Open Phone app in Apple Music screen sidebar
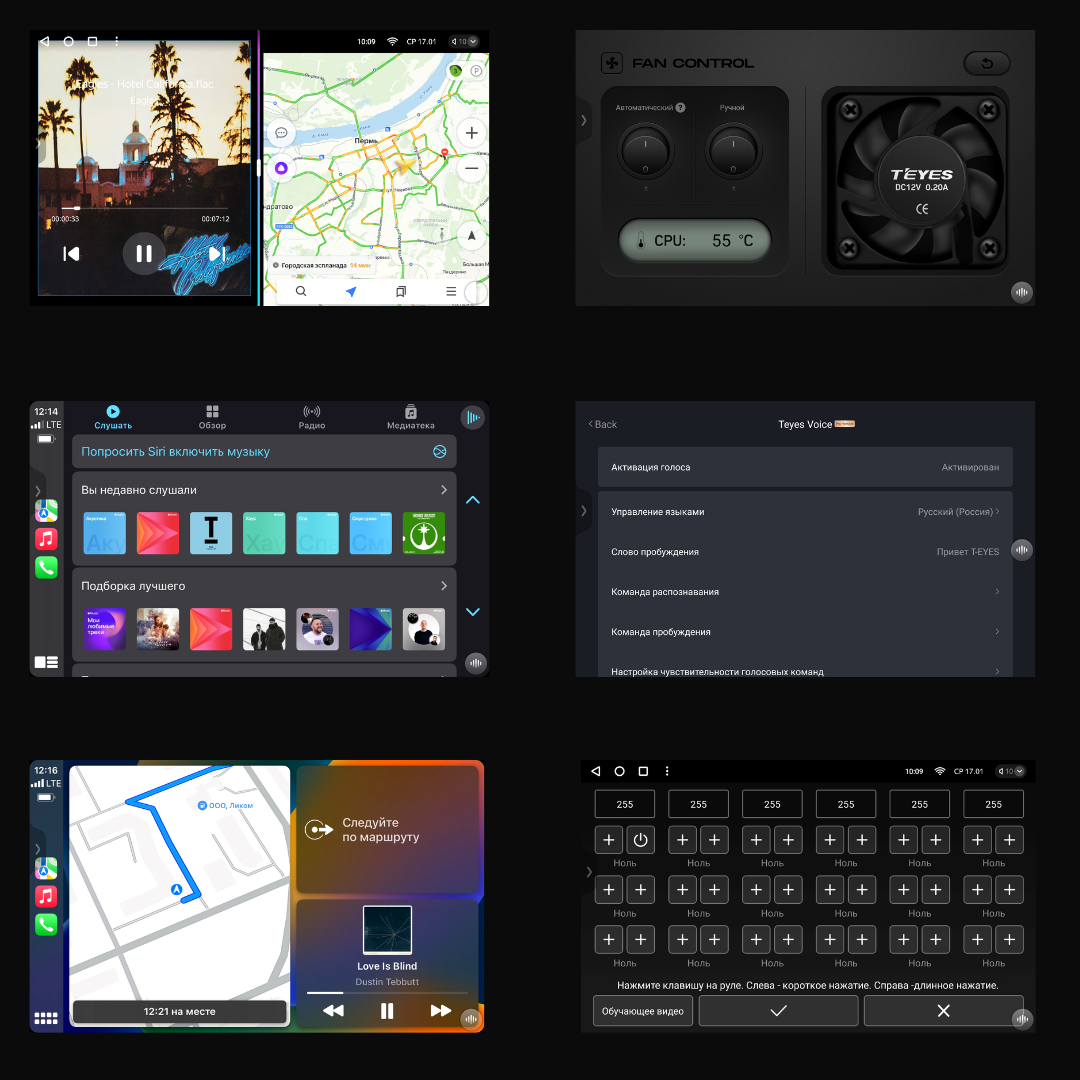 click(x=46, y=568)
